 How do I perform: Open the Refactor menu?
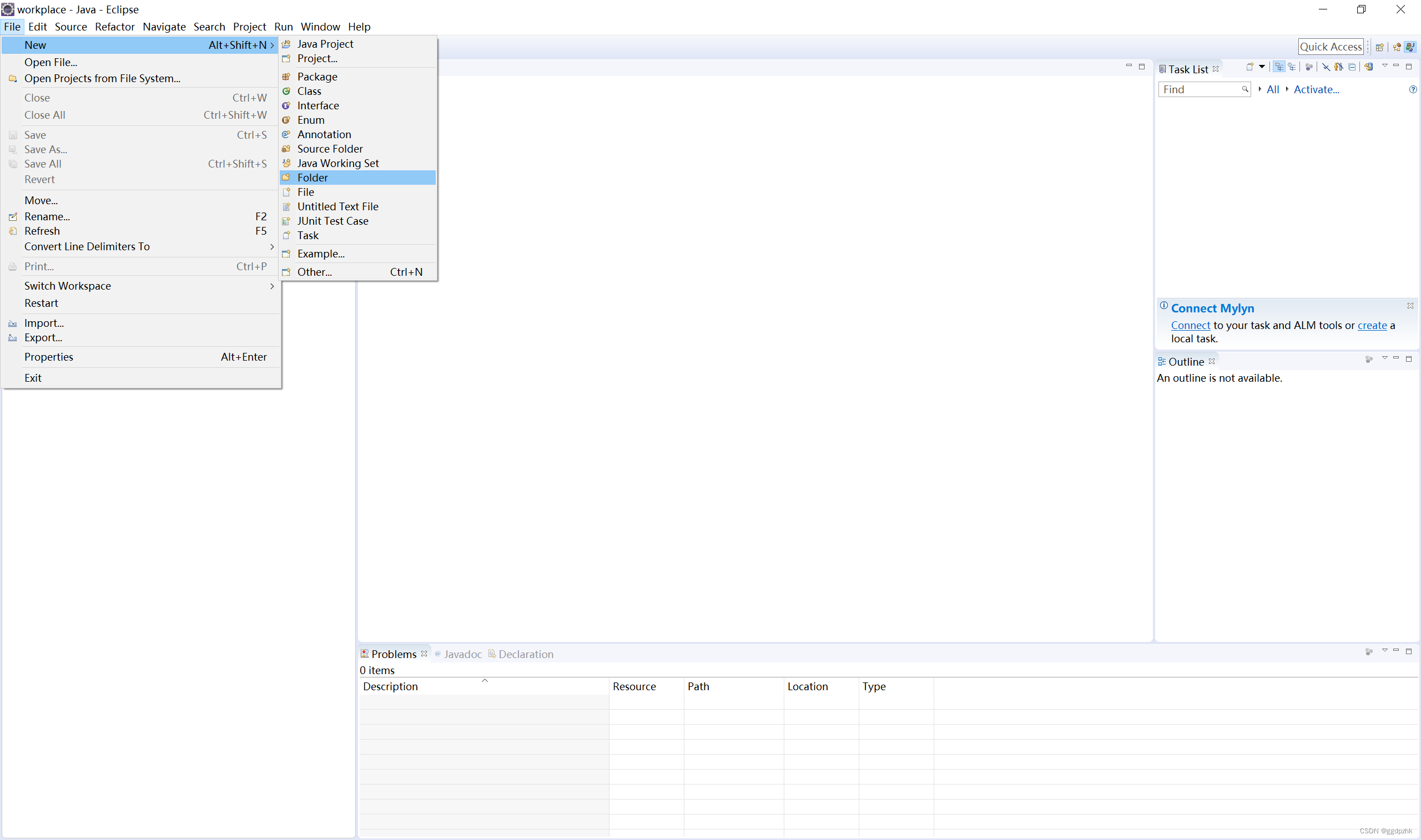click(x=114, y=27)
